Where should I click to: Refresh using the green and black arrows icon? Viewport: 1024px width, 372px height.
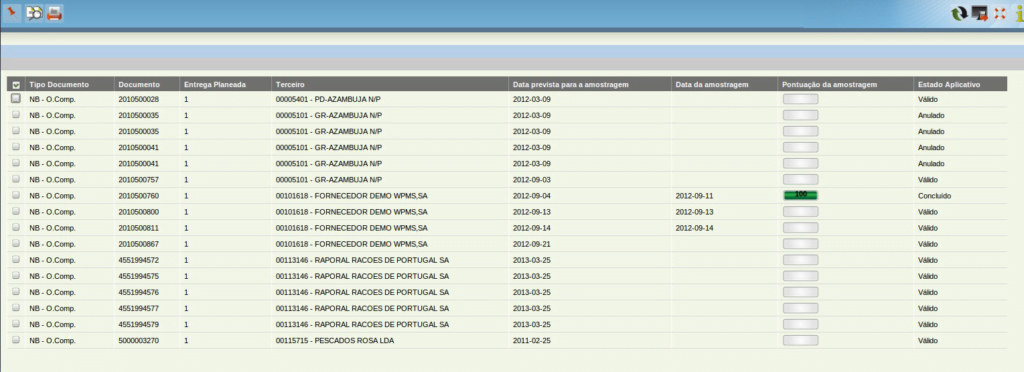[x=959, y=14]
